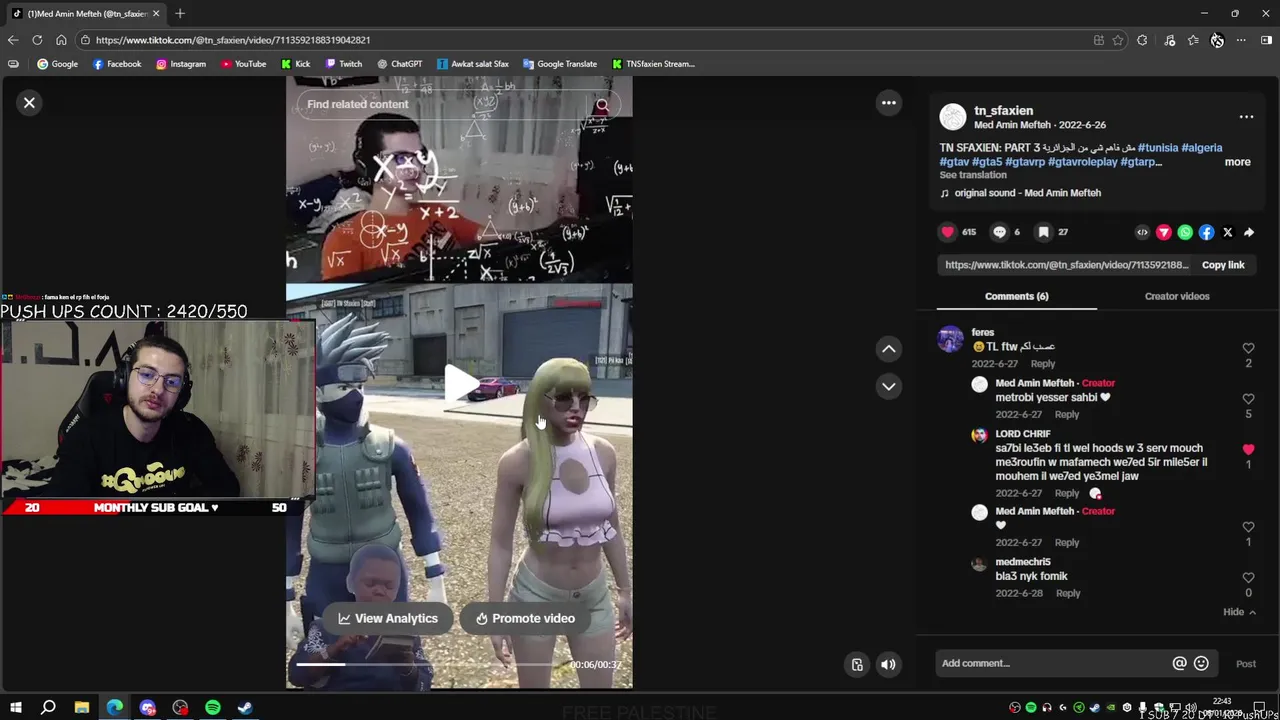Viewport: 1280px width, 720px height.
Task: Open the emoji picker in the comment box
Action: point(1201,663)
